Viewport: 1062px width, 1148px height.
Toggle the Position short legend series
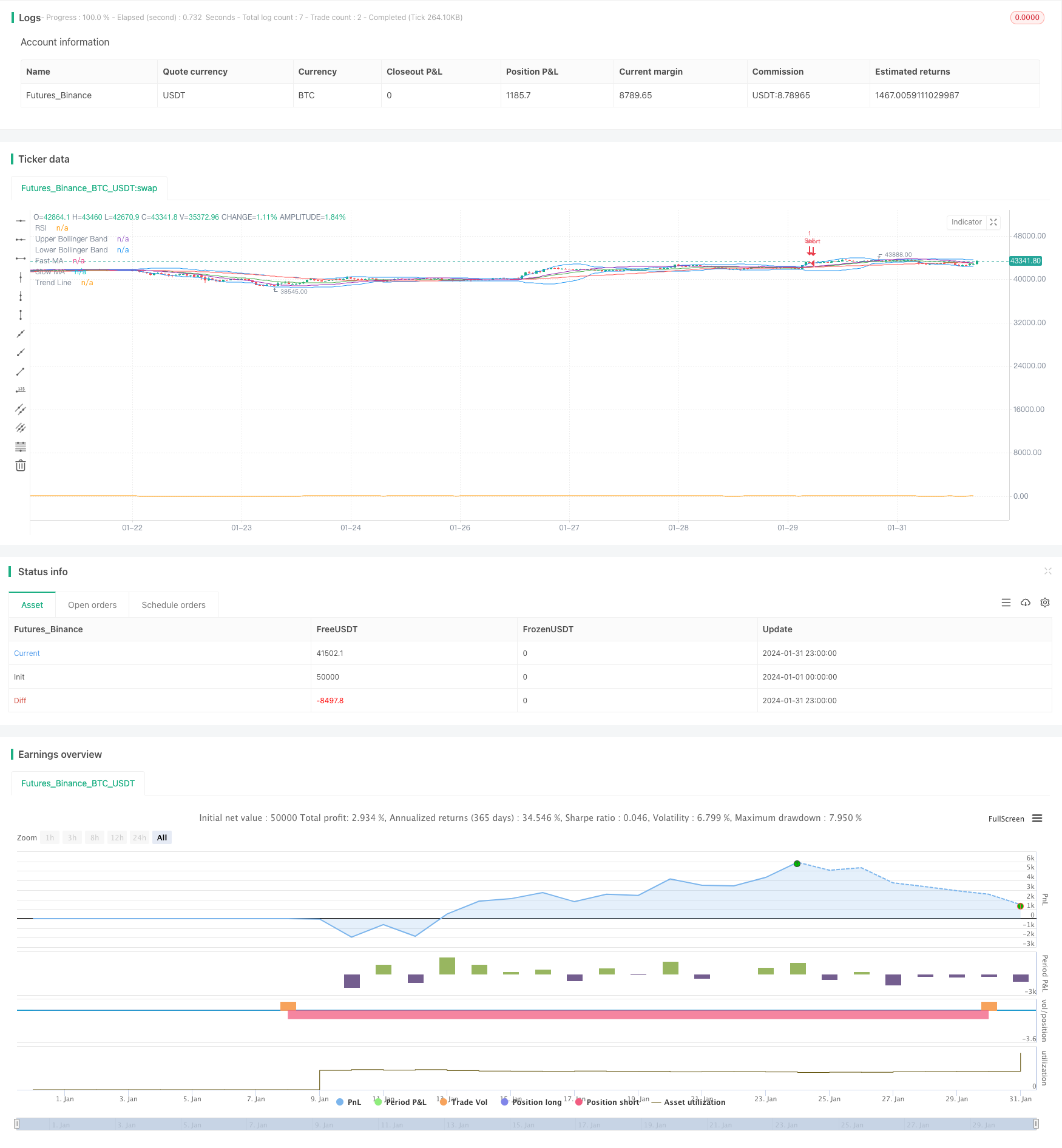pyautogui.click(x=607, y=1102)
